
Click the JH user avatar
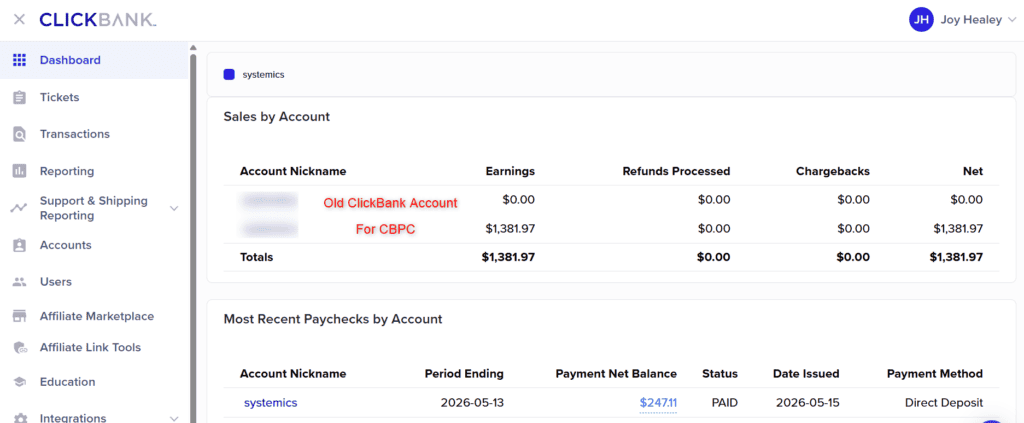point(921,20)
